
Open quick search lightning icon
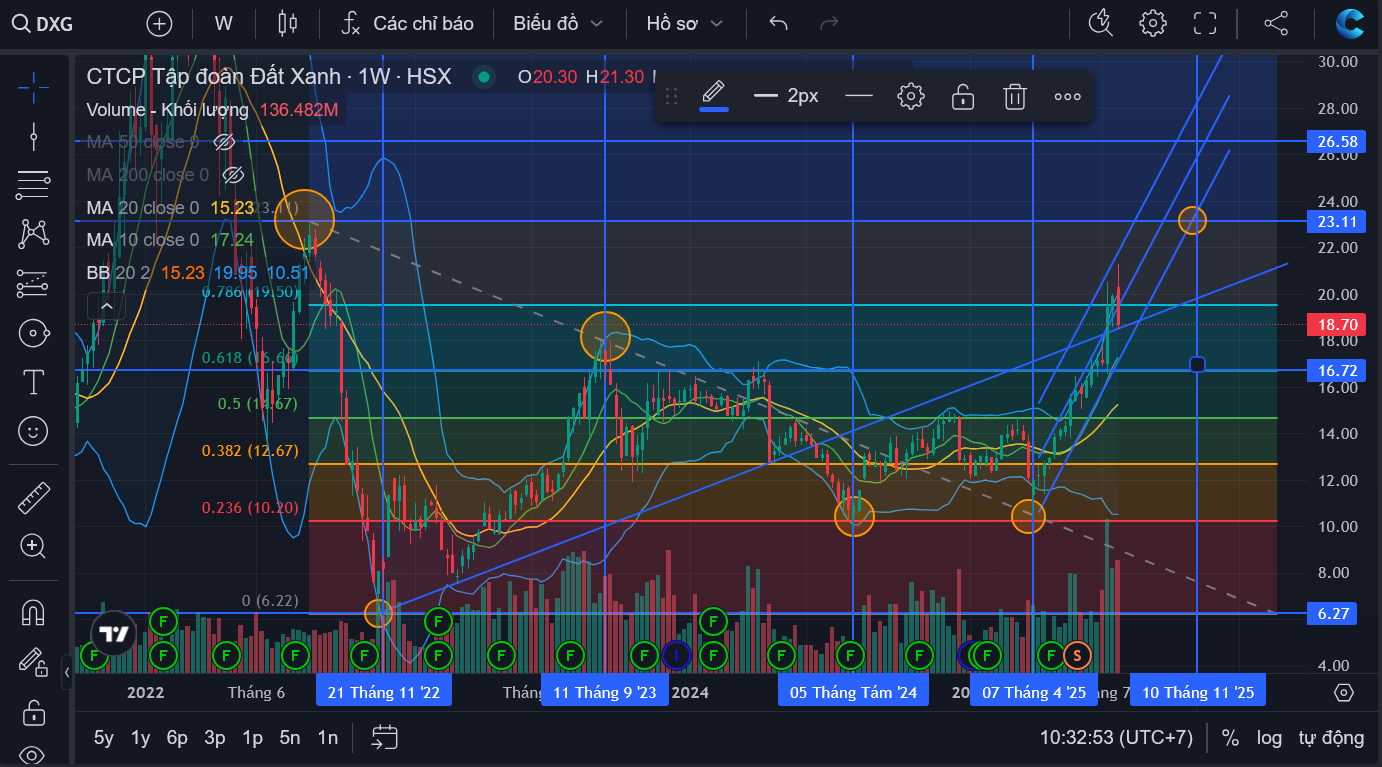(x=1101, y=24)
